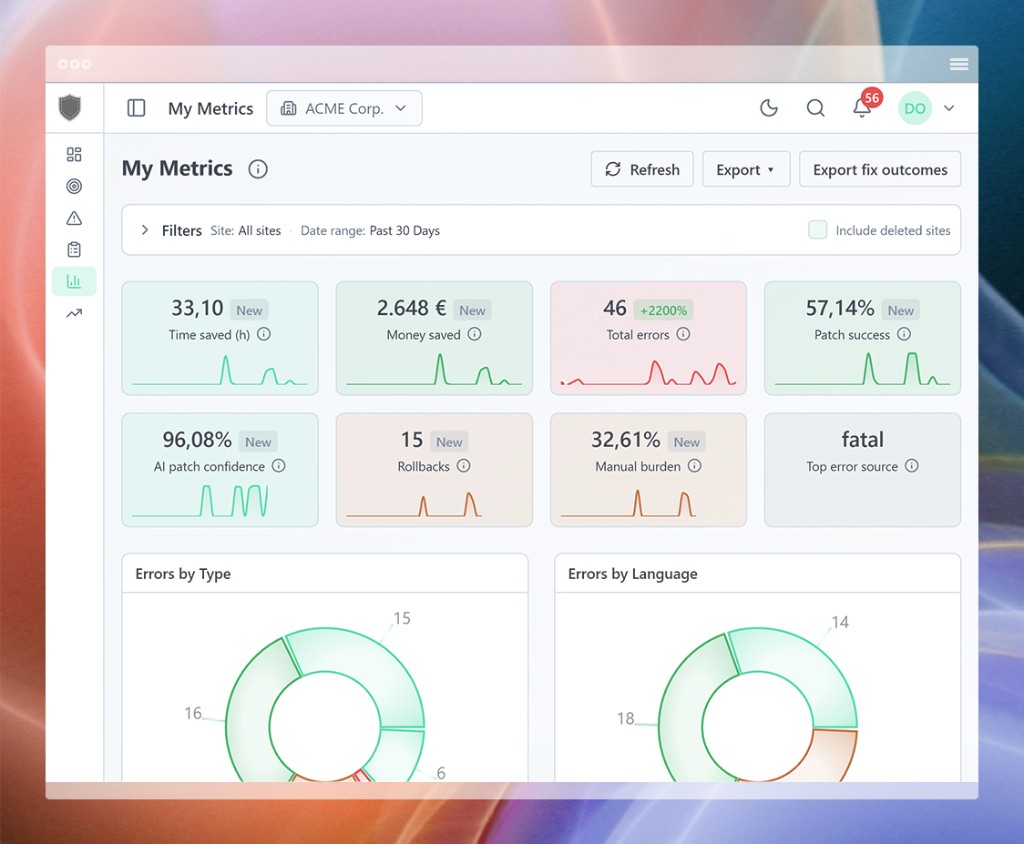This screenshot has width=1024, height=844.
Task: Click the 18 segment of Errors by Language donut
Action: tap(684, 712)
